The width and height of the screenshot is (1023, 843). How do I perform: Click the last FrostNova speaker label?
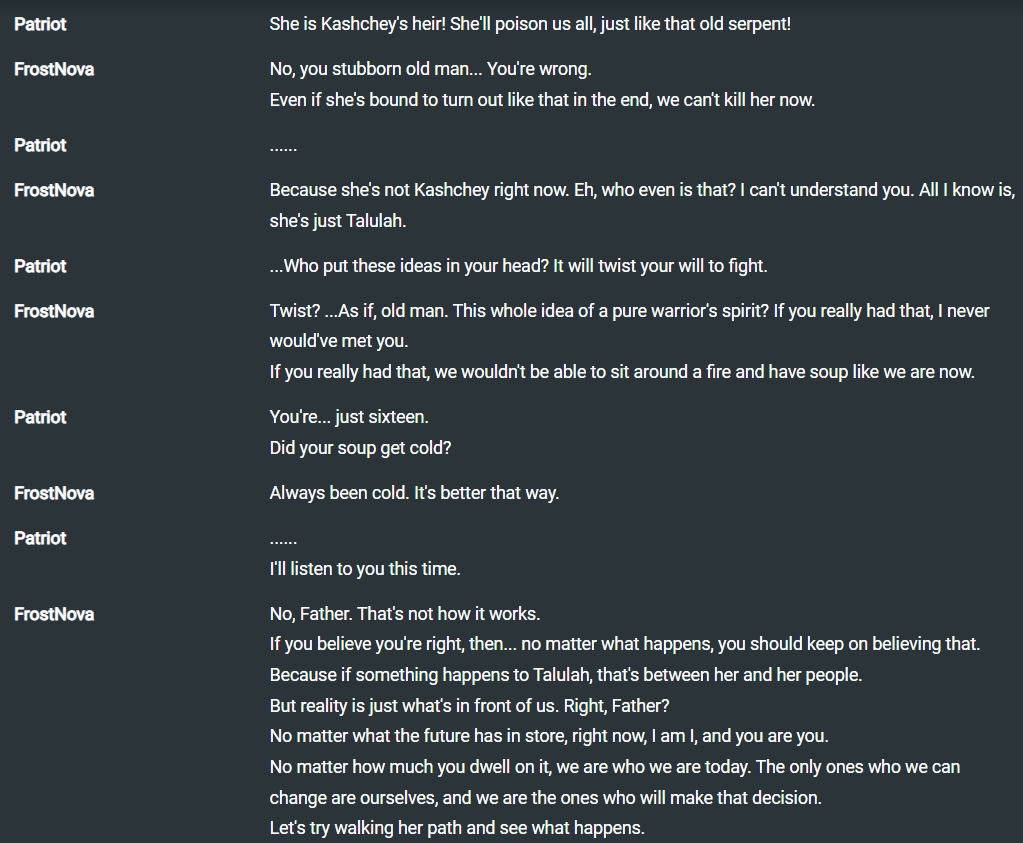pyautogui.click(x=54, y=614)
